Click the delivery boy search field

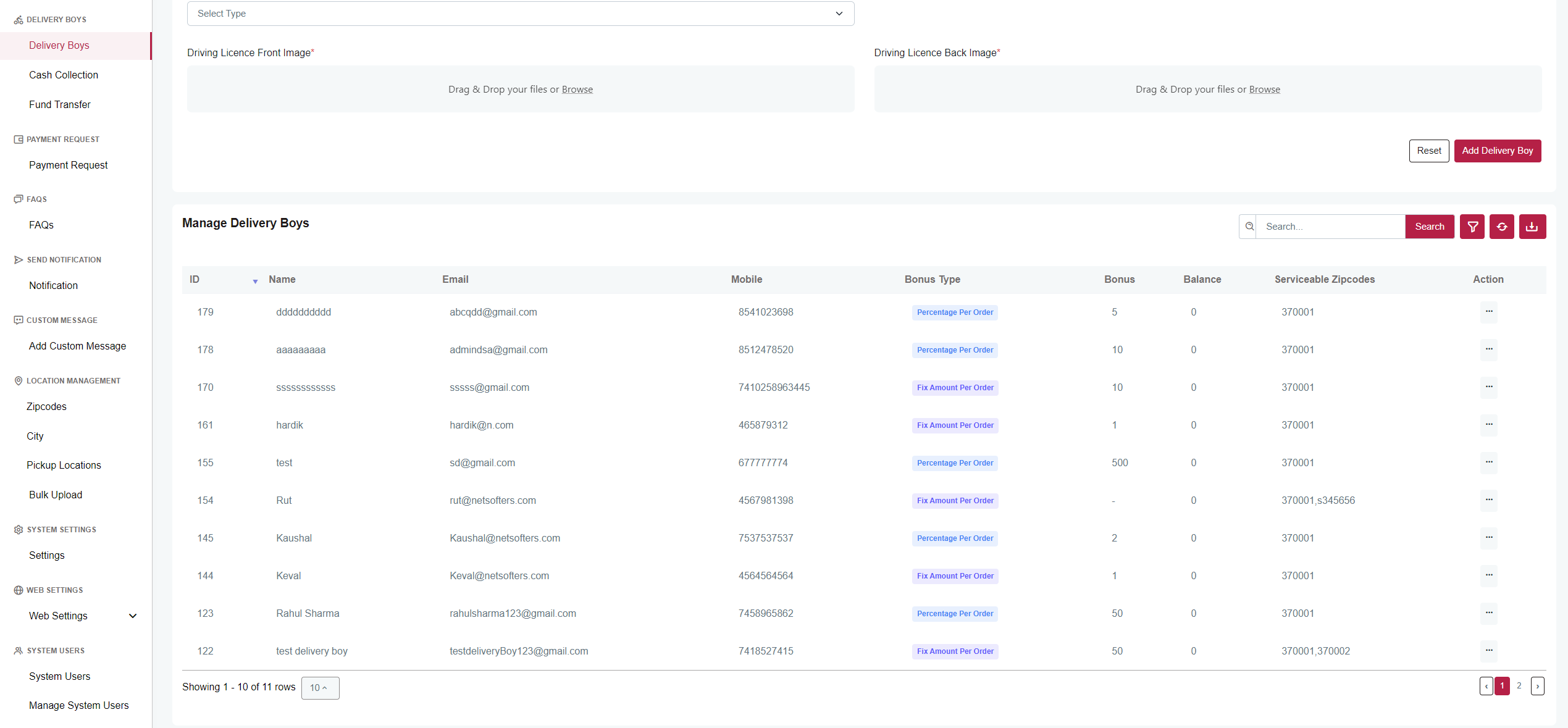click(1330, 227)
